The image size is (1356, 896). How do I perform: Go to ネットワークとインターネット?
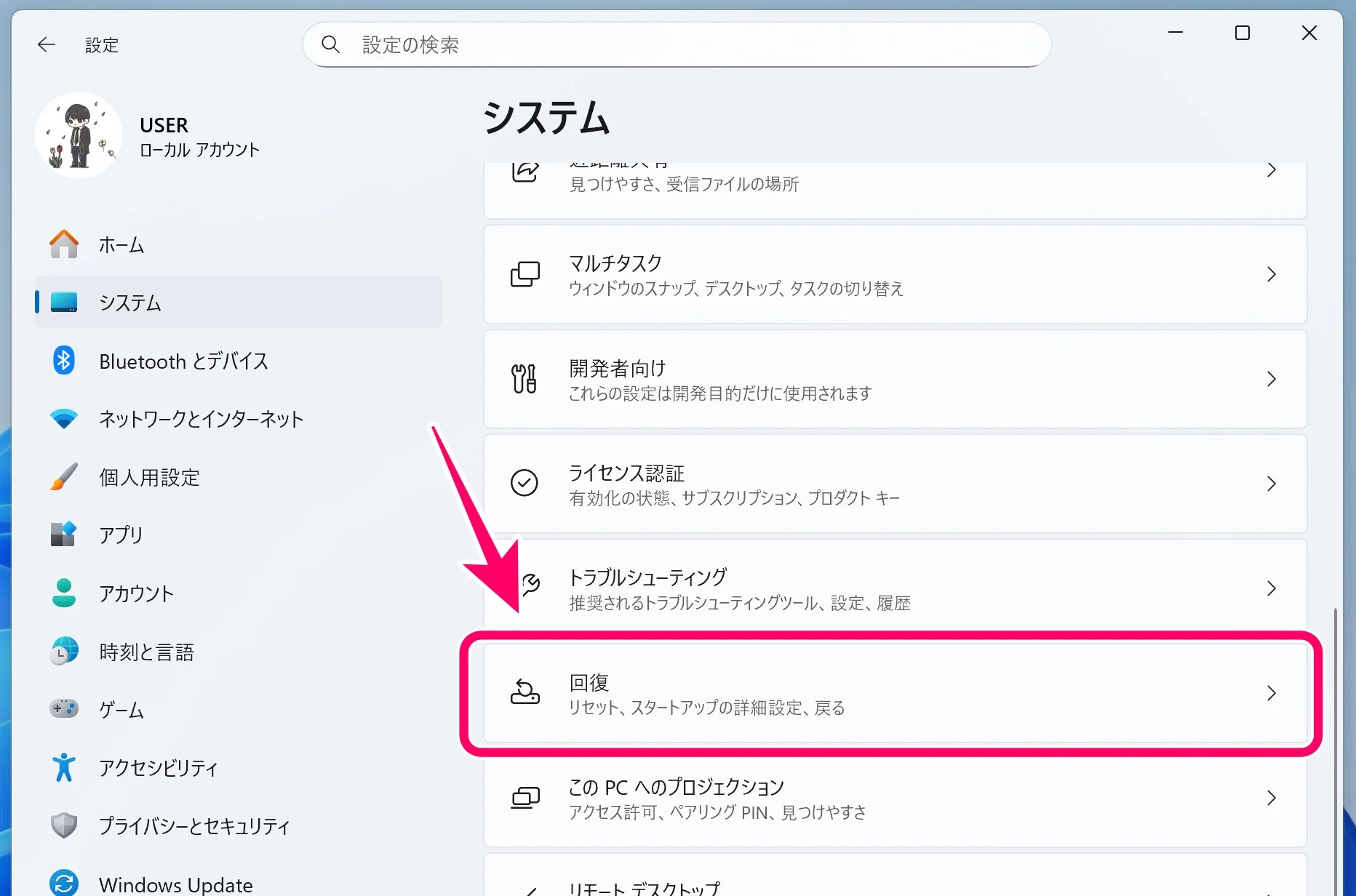point(239,419)
